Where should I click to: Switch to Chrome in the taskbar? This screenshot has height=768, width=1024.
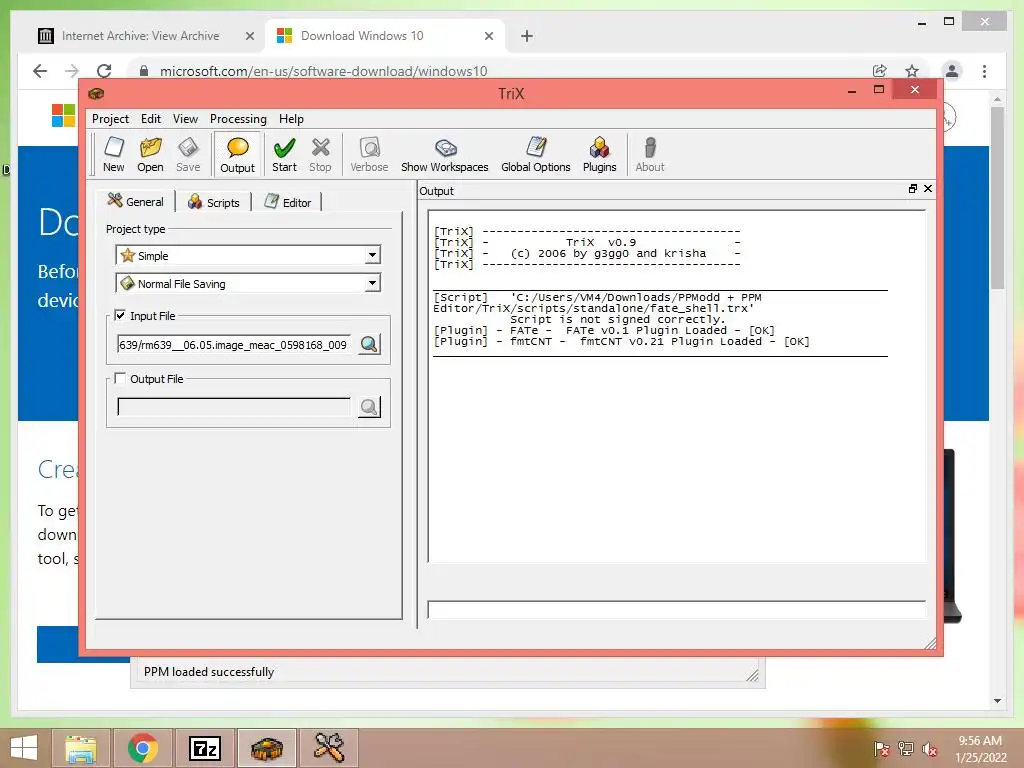[142, 748]
